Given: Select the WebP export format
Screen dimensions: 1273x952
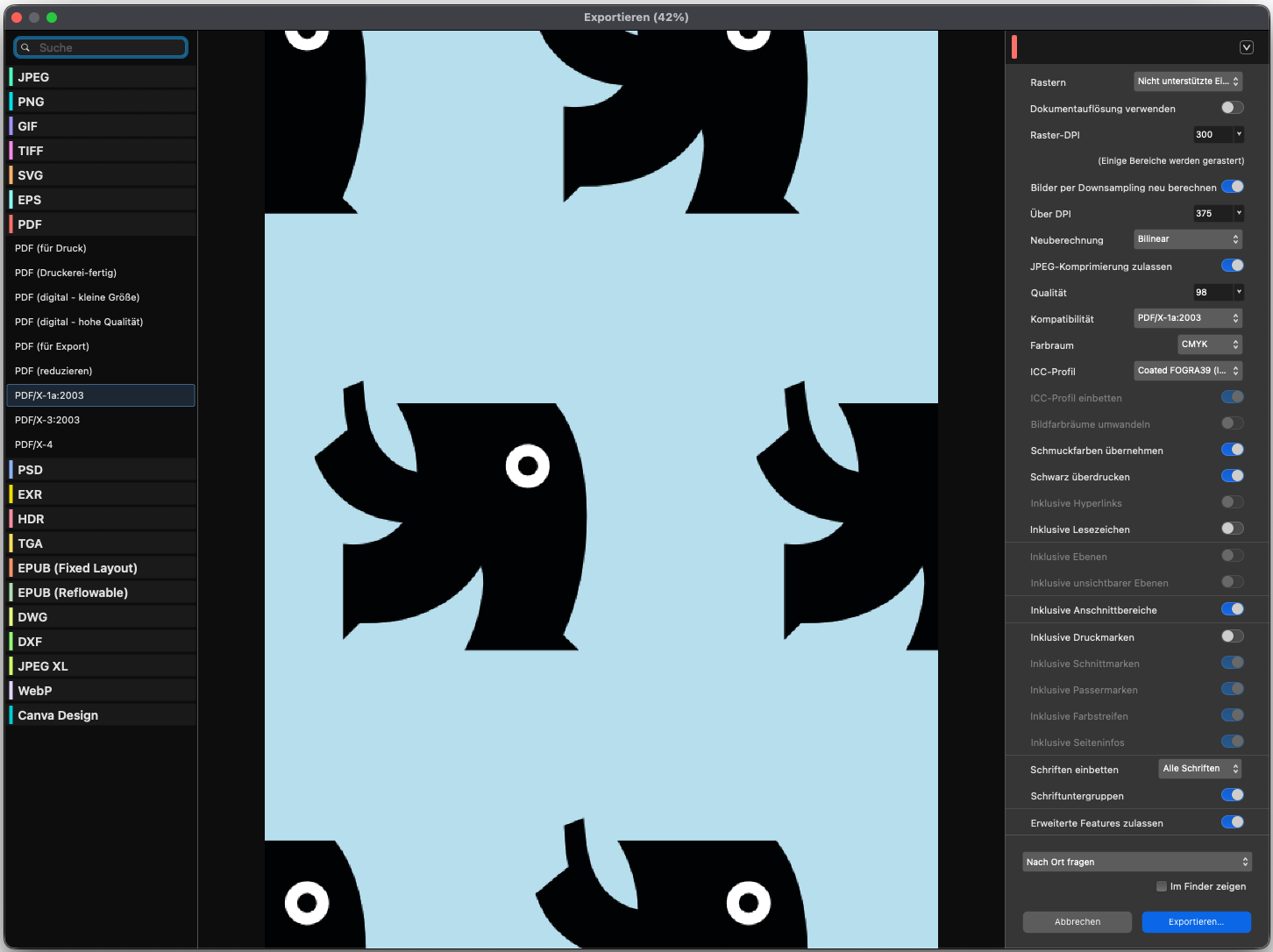Looking at the screenshot, I should (102, 691).
